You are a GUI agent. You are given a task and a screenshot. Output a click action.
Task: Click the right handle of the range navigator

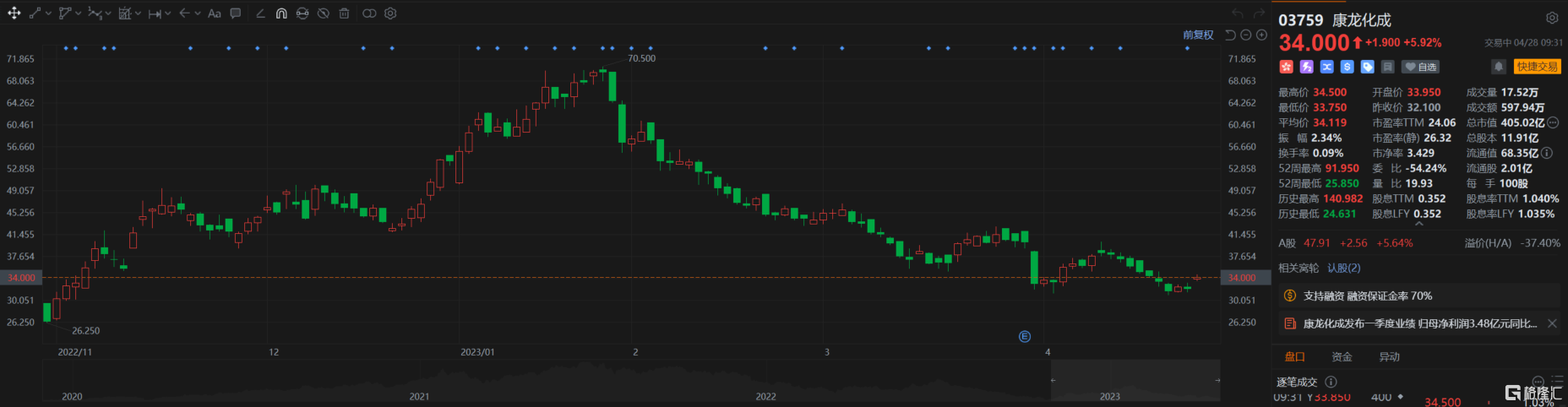coord(1217,381)
